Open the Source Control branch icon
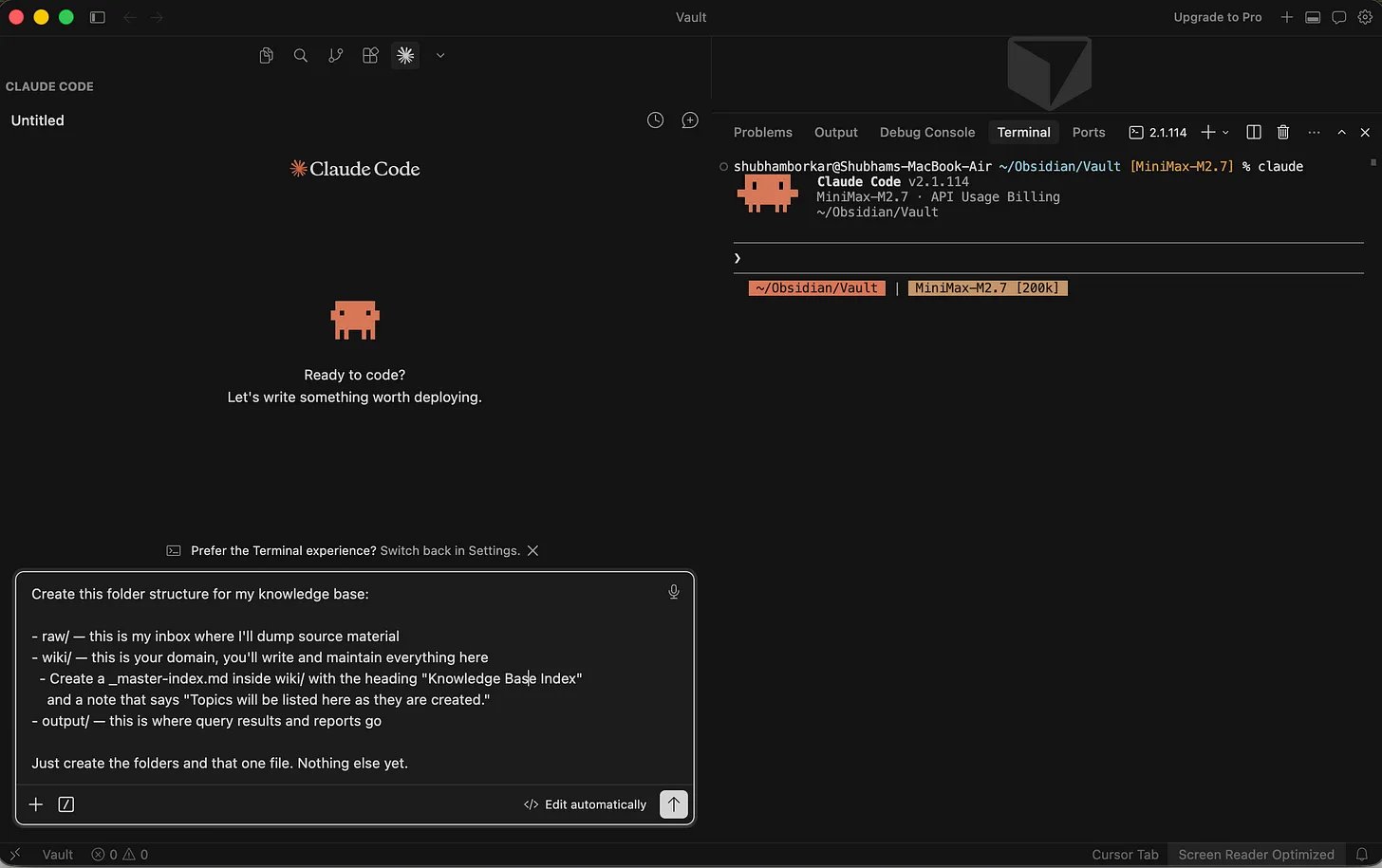Image resolution: width=1382 pixels, height=868 pixels. pyautogui.click(x=335, y=56)
